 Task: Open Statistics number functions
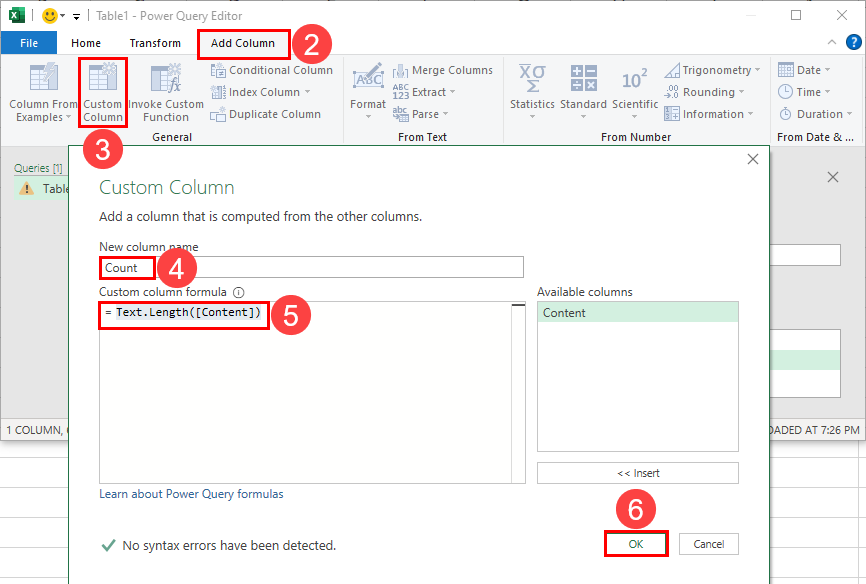click(x=532, y=92)
